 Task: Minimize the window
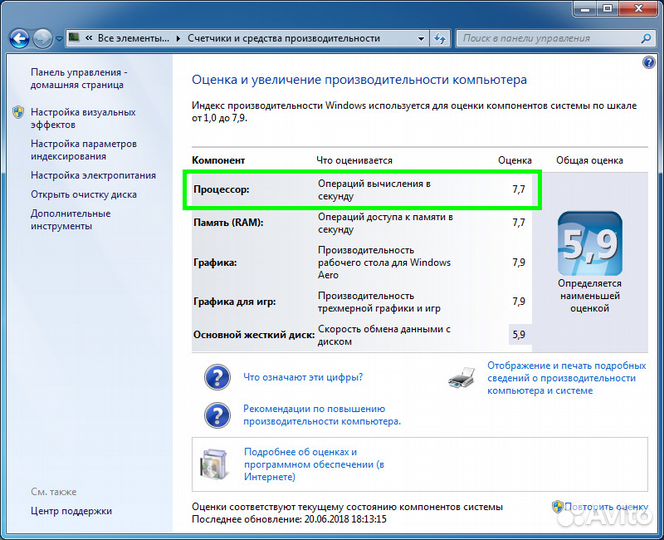586,8
